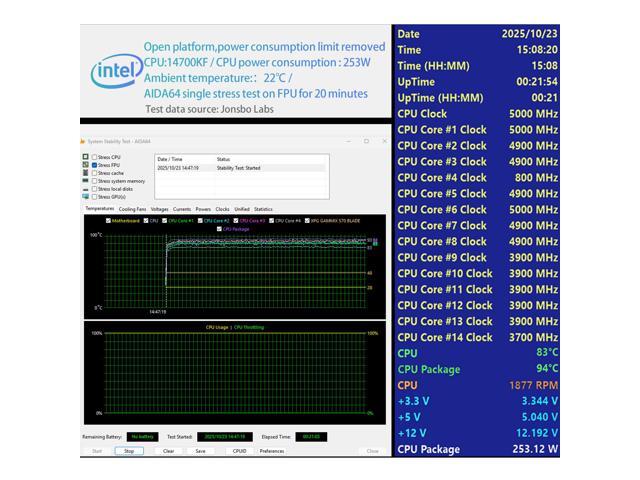Toggle the CPU Package graph checkbox
This screenshot has height=480, width=640.
pos(219,229)
